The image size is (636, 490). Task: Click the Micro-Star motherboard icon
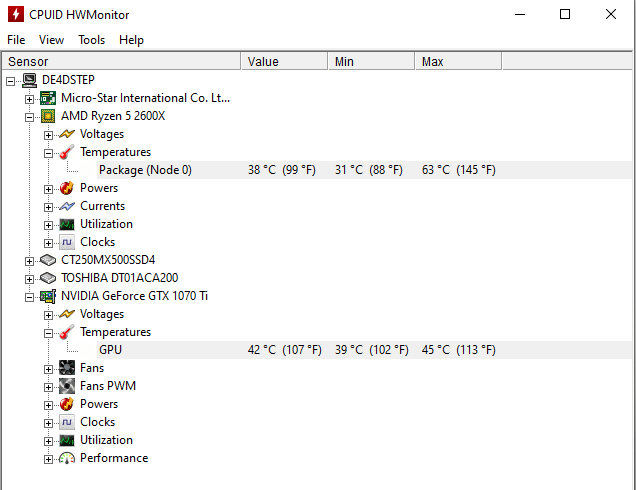pyautogui.click(x=48, y=98)
